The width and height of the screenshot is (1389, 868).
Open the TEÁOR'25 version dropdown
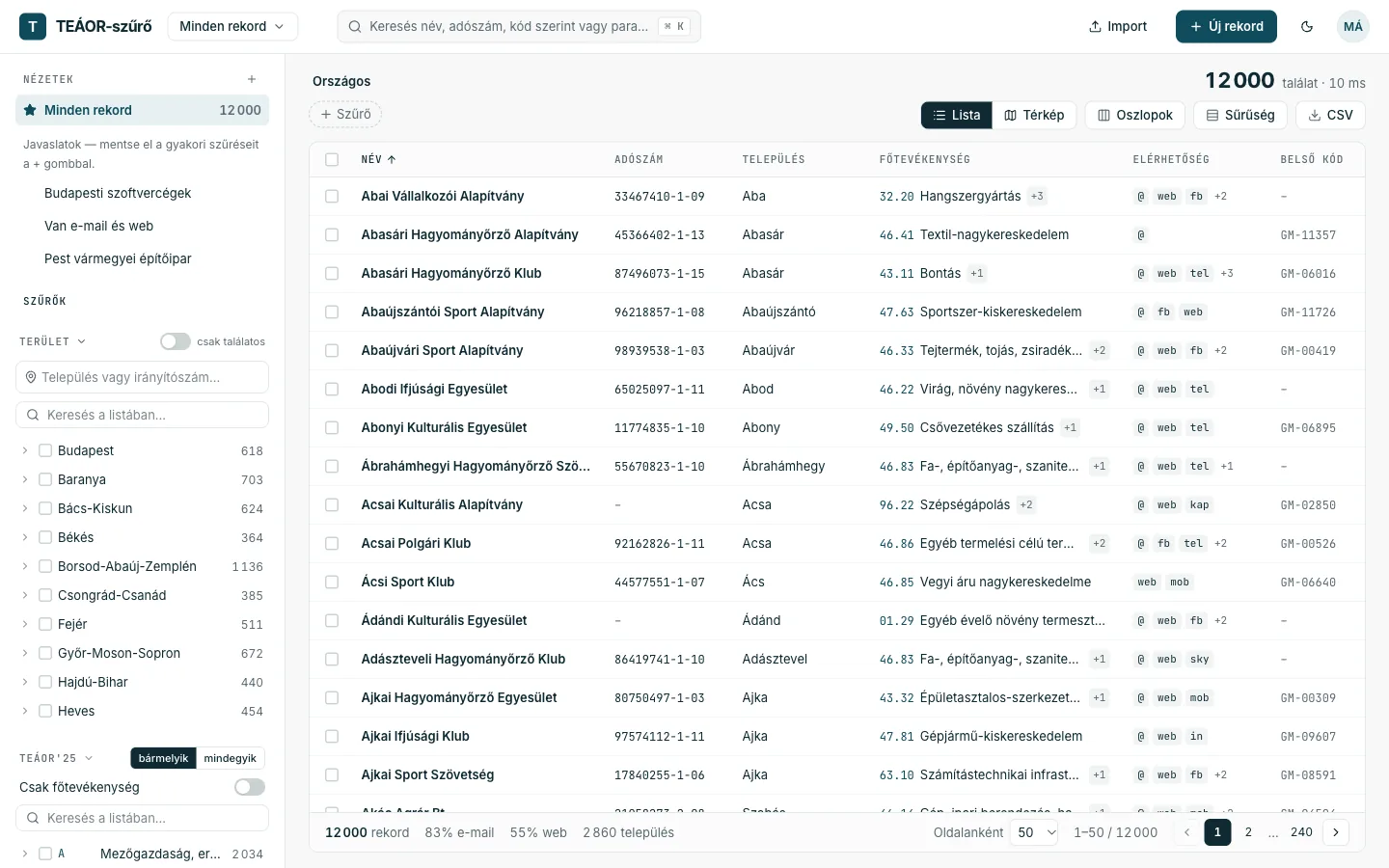coord(56,758)
